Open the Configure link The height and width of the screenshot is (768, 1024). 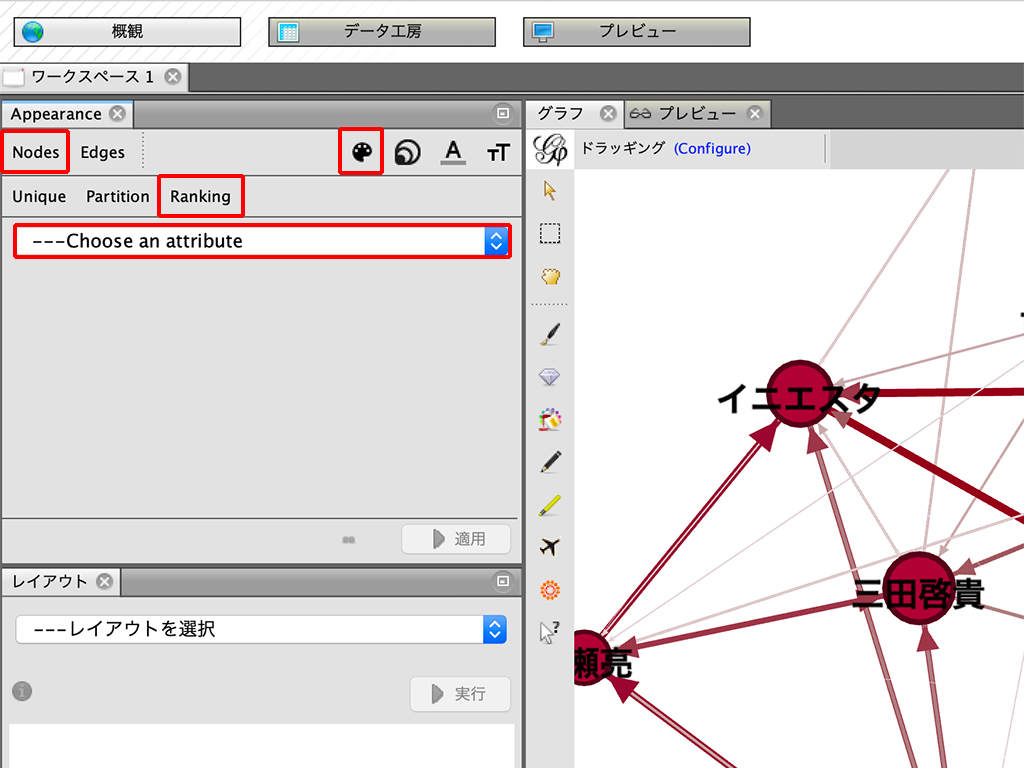click(712, 148)
